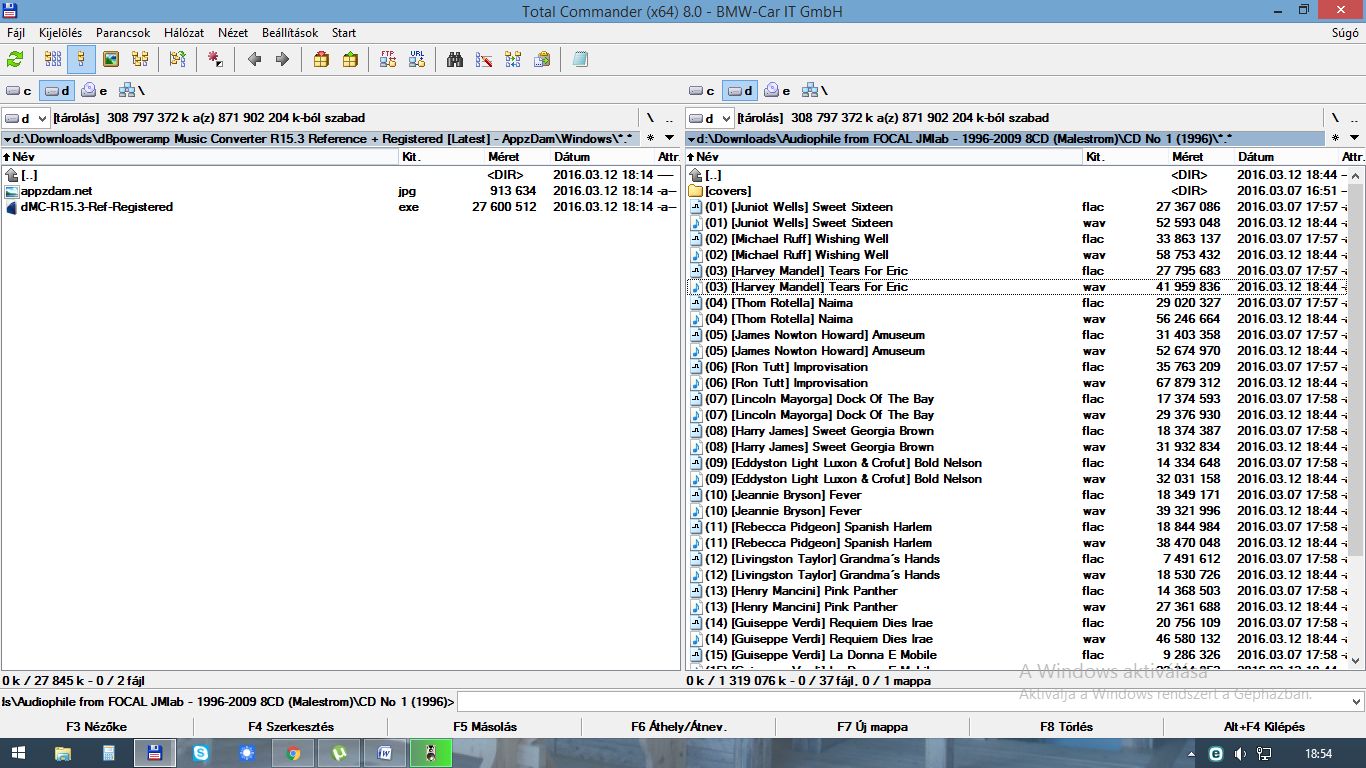Switch left panel to CD drive e
The width and height of the screenshot is (1366, 768).
click(95, 91)
